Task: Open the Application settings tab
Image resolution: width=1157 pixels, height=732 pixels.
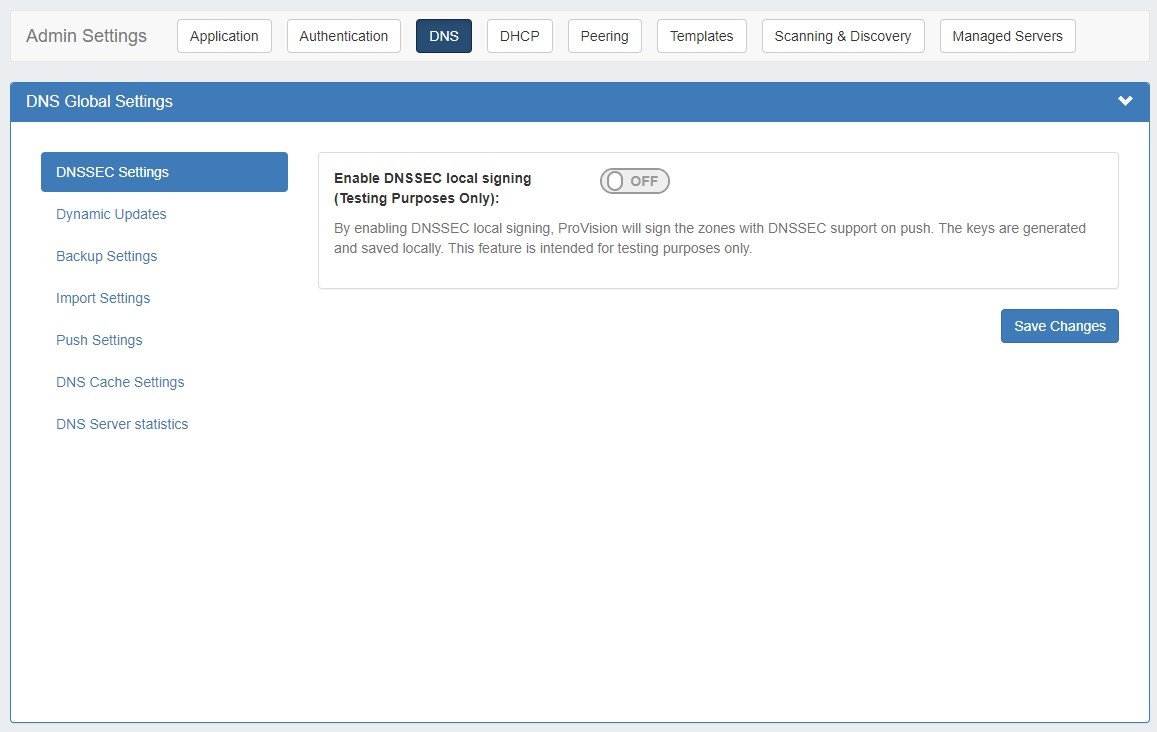Action: tap(224, 36)
